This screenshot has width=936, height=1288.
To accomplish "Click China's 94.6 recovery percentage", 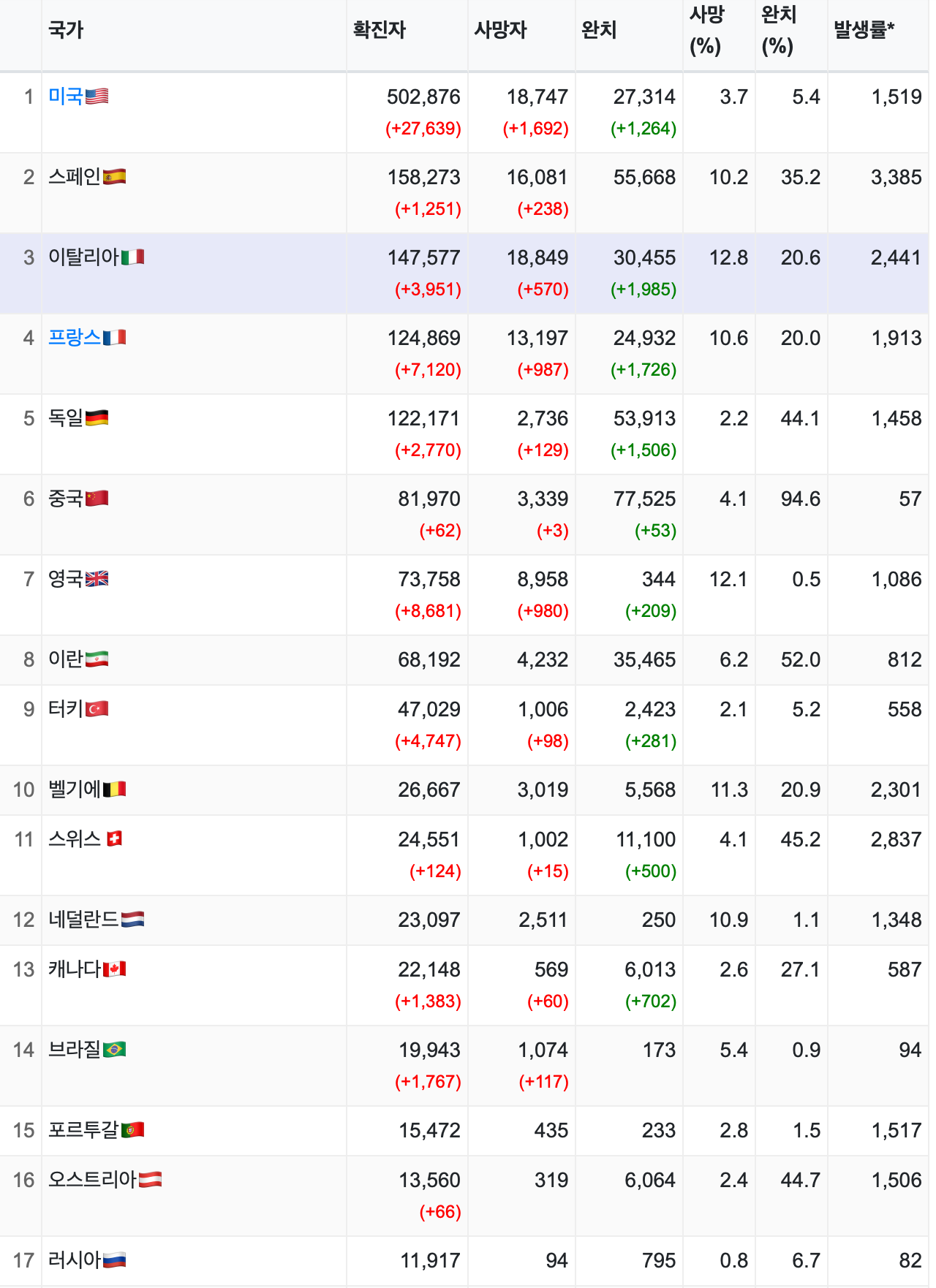I will coord(801,499).
